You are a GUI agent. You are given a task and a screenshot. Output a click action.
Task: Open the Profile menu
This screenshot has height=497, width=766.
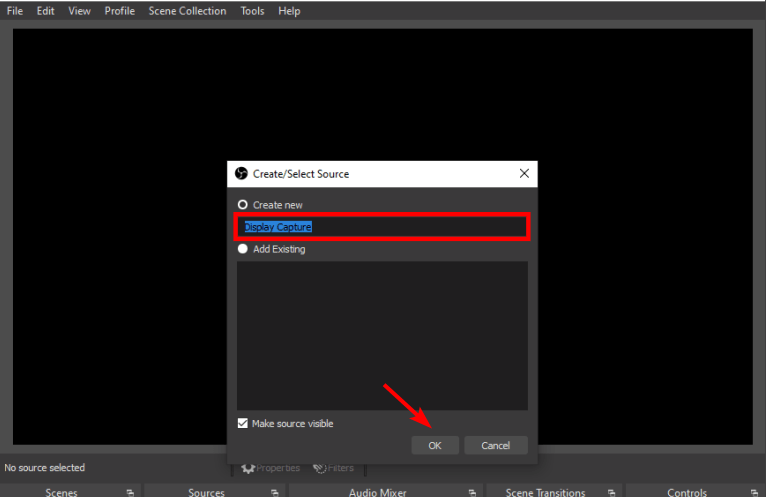point(119,11)
